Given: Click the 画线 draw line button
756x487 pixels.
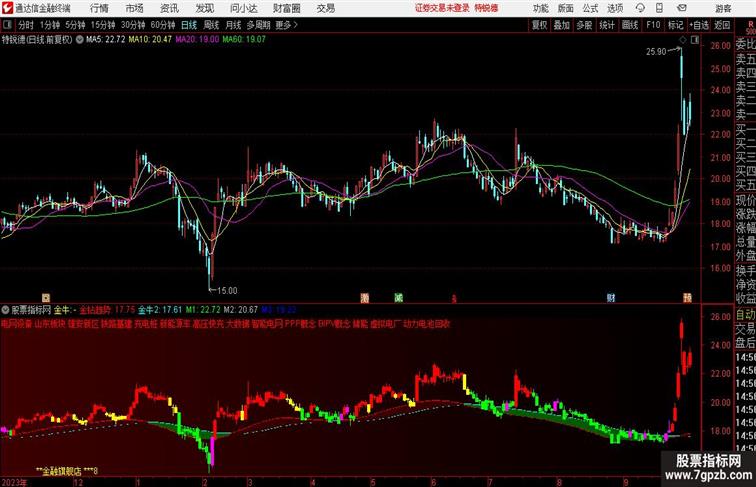Looking at the screenshot, I should pyautogui.click(x=630, y=25).
